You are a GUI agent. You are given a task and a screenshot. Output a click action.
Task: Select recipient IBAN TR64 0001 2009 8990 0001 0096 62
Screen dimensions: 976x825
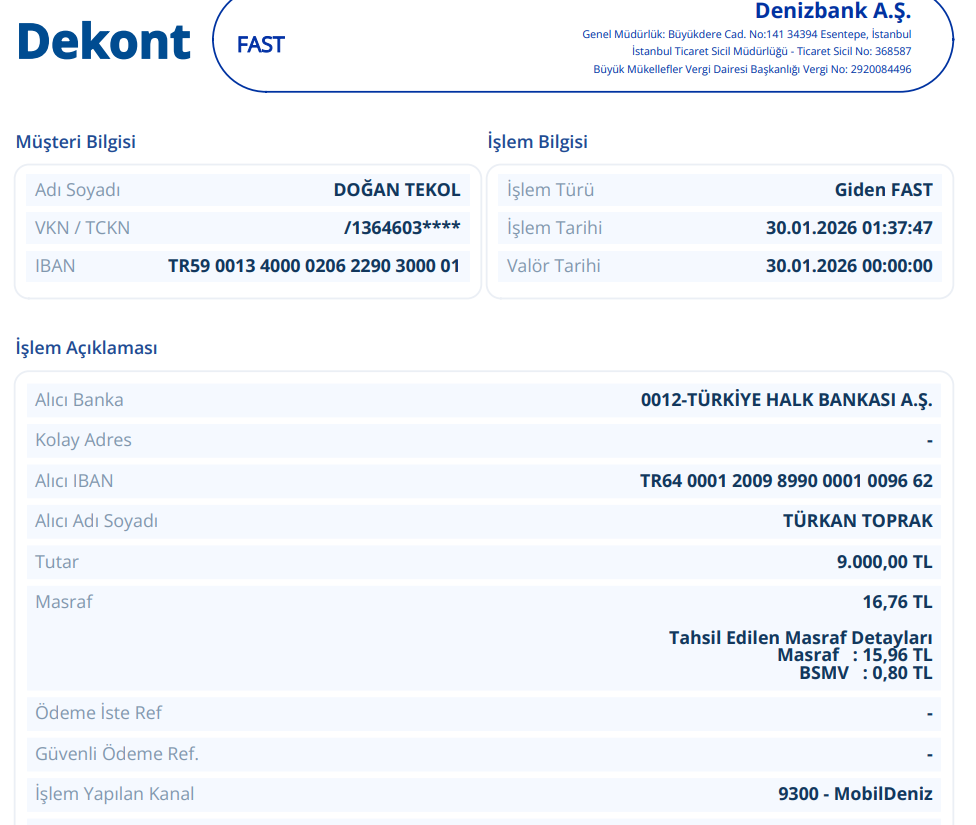point(786,481)
